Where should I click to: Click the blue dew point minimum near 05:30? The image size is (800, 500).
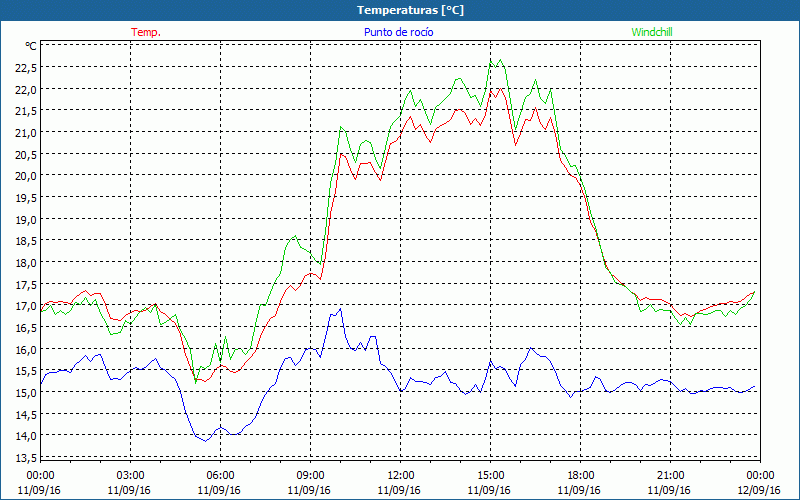point(206,441)
